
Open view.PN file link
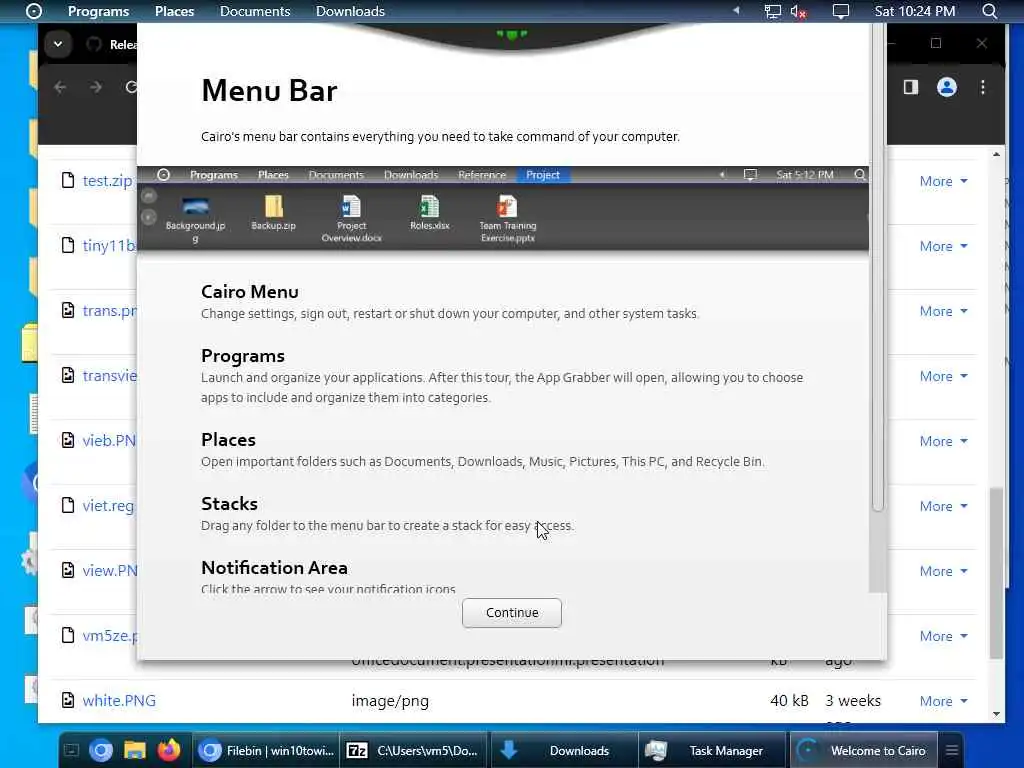click(x=110, y=570)
